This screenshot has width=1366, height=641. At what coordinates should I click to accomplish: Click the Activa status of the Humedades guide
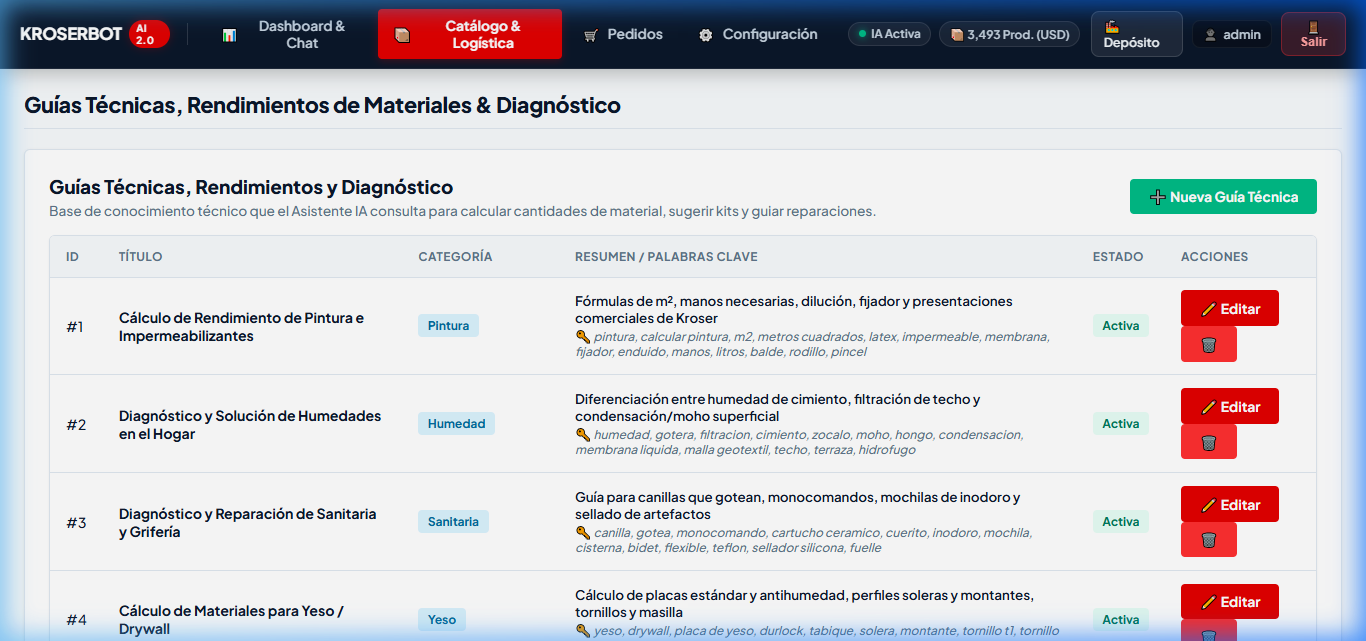[1121, 423]
